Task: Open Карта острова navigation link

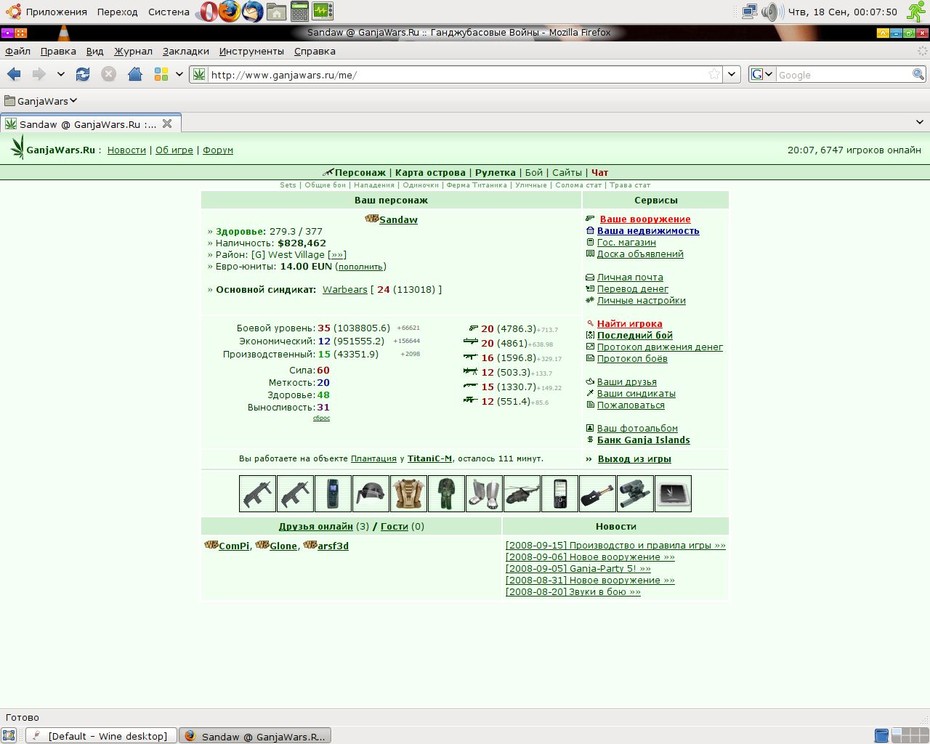Action: pyautogui.click(x=430, y=173)
